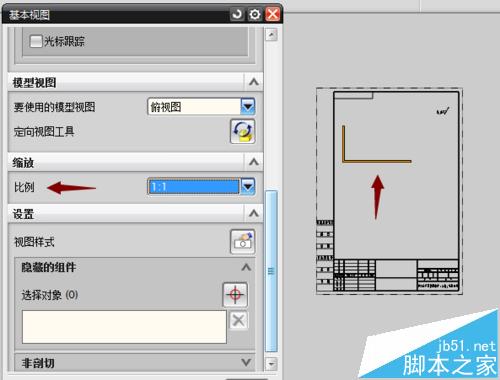Click the 要使用的模型视图 label
The height and width of the screenshot is (380, 500).
tap(54, 107)
